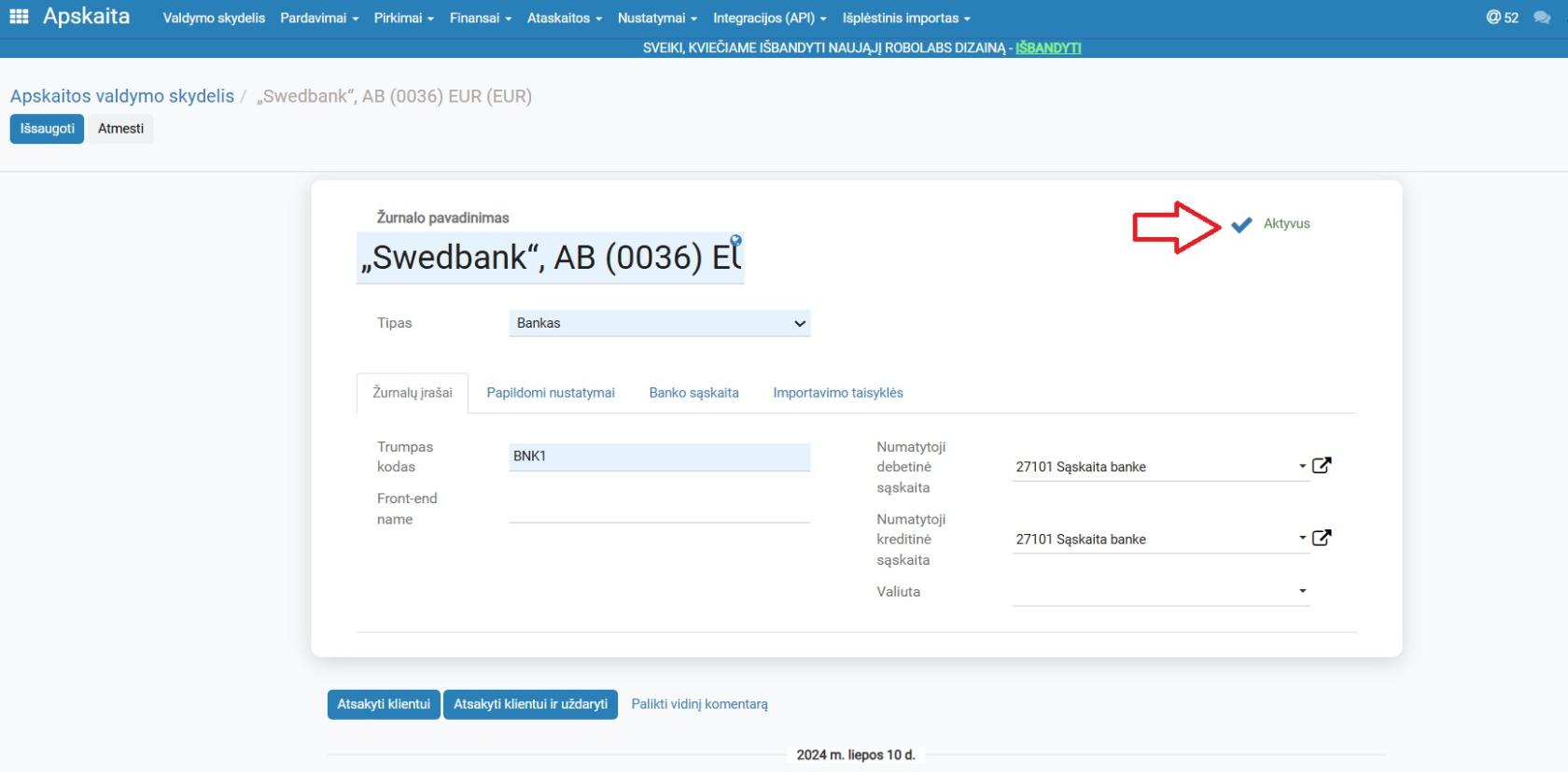Open the Pardavimai menu
Image resolution: width=1568 pixels, height=772 pixels.
(x=319, y=18)
